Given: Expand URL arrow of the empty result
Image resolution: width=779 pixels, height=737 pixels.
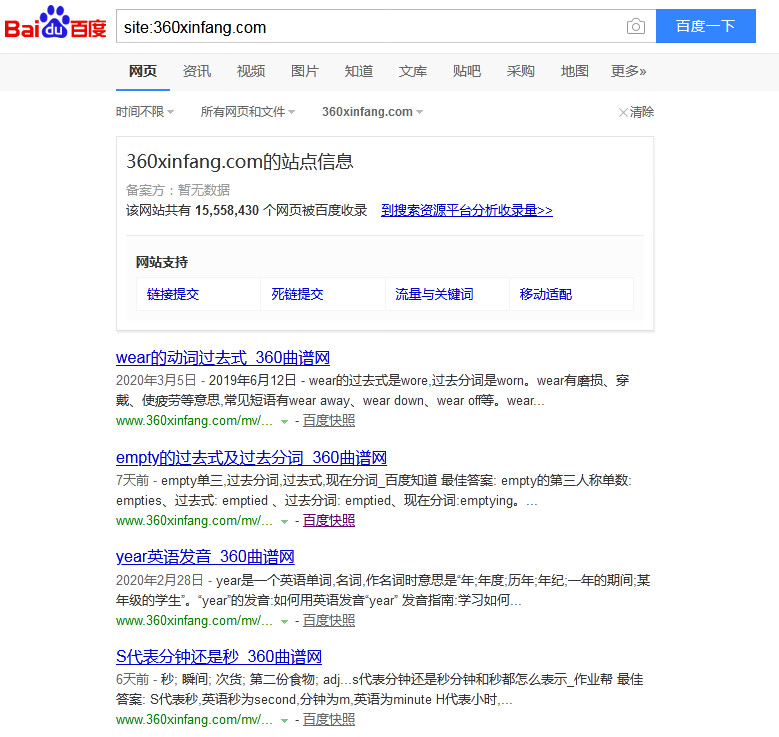Looking at the screenshot, I should (284, 522).
